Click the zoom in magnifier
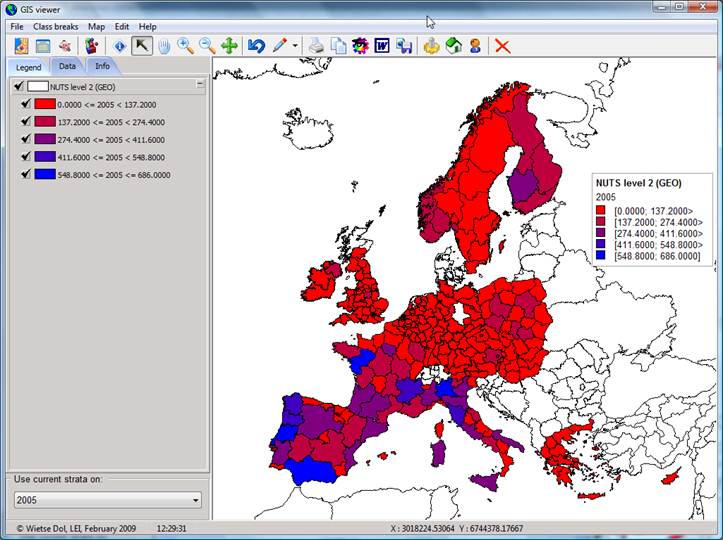This screenshot has width=723, height=540. pos(185,45)
